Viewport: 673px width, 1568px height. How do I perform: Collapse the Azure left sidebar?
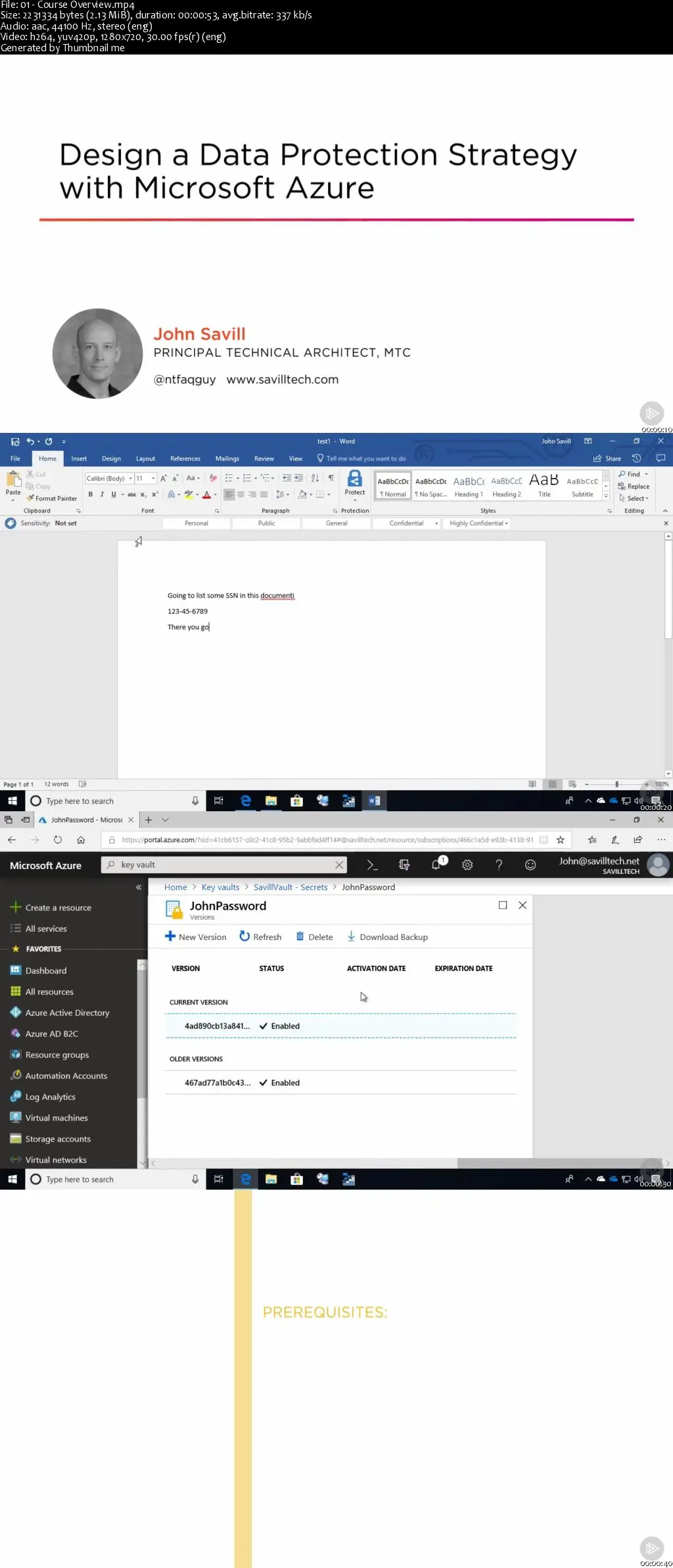coord(139,887)
